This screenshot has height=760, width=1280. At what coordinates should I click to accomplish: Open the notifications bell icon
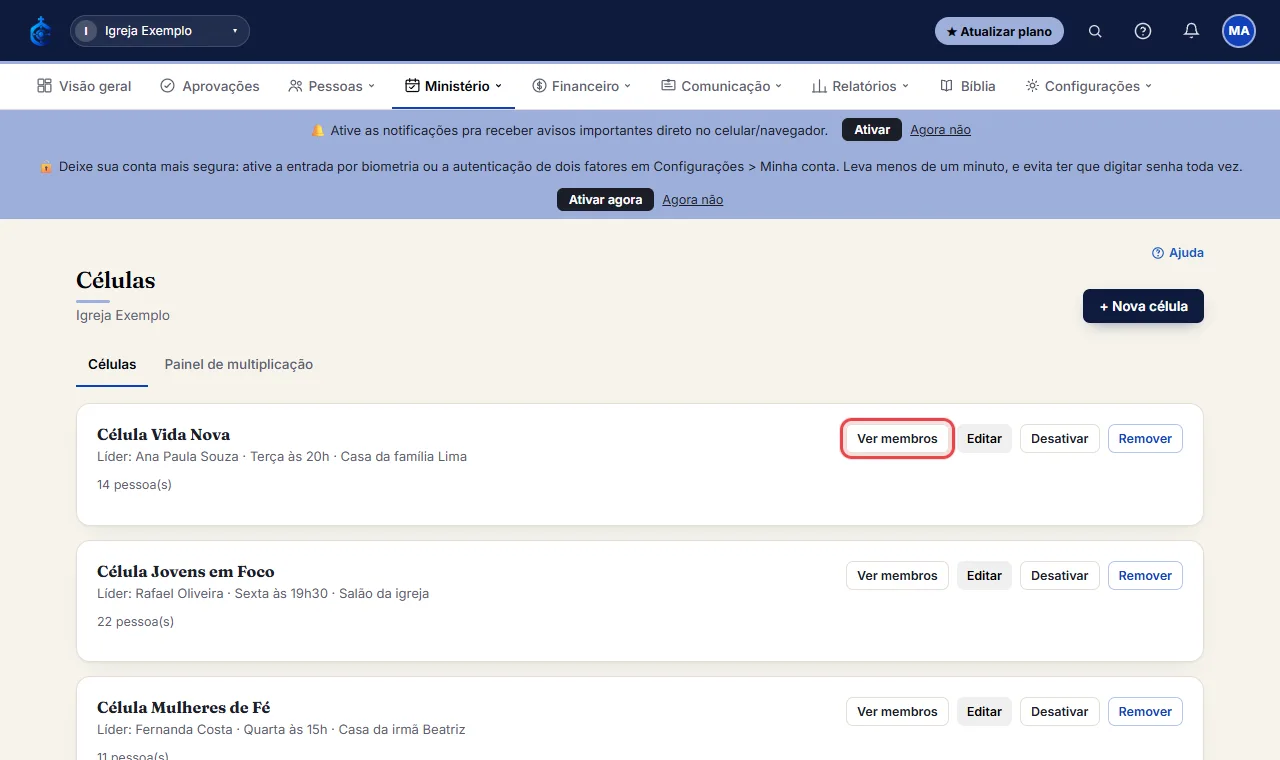tap(1191, 31)
